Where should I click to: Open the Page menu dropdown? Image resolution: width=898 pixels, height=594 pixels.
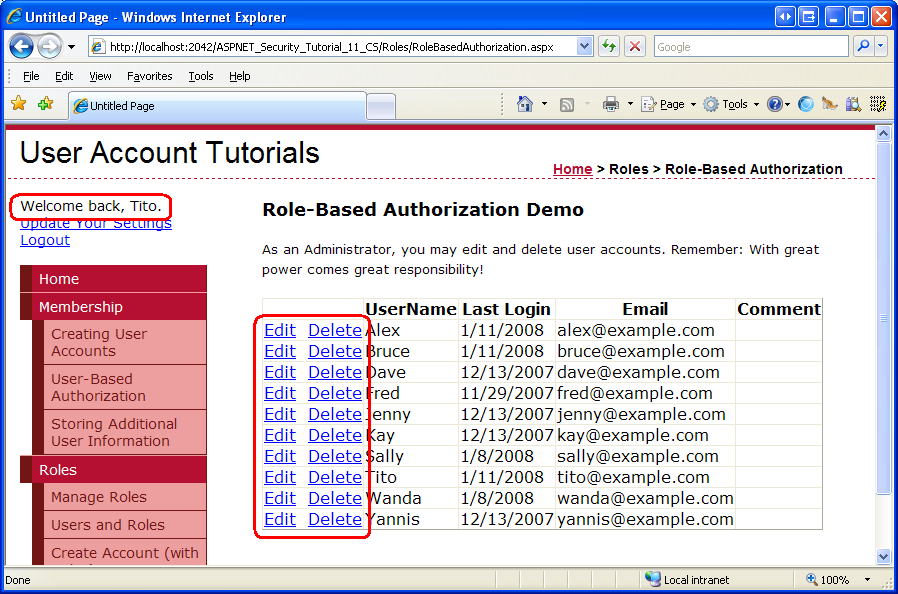[x=669, y=104]
